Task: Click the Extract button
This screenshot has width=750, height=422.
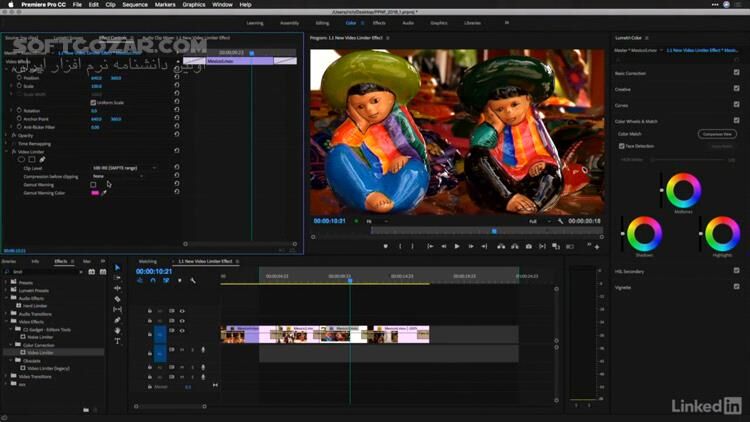Action: pos(515,246)
